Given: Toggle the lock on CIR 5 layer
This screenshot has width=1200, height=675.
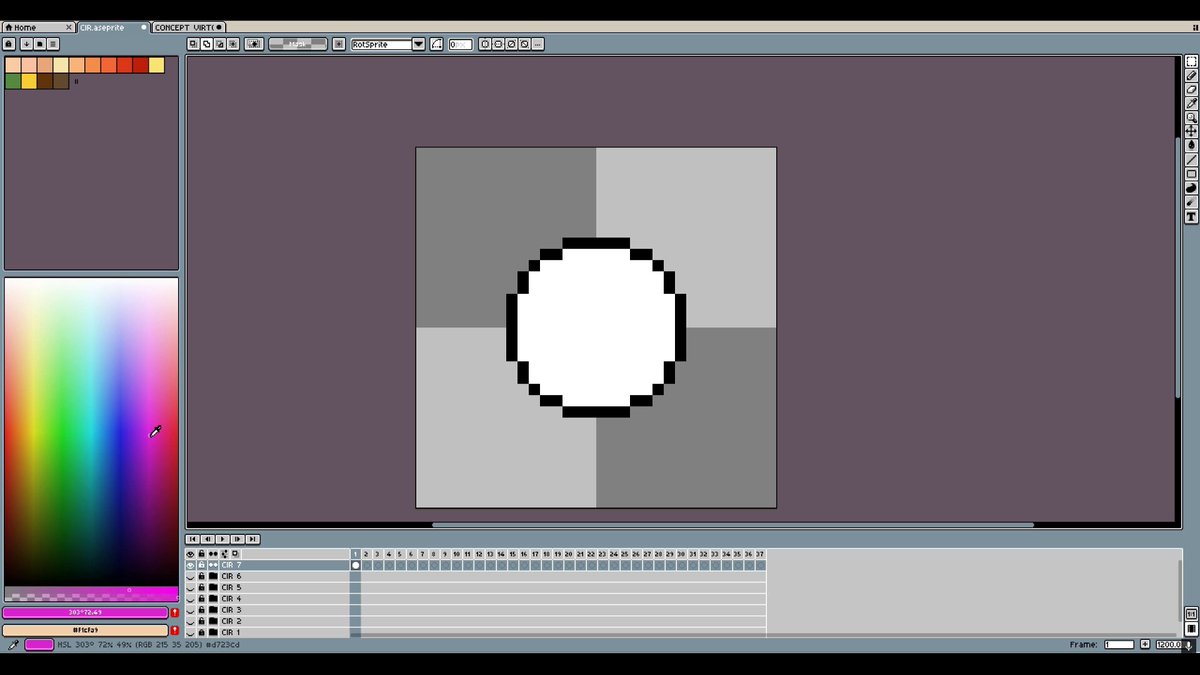Looking at the screenshot, I should 201,588.
